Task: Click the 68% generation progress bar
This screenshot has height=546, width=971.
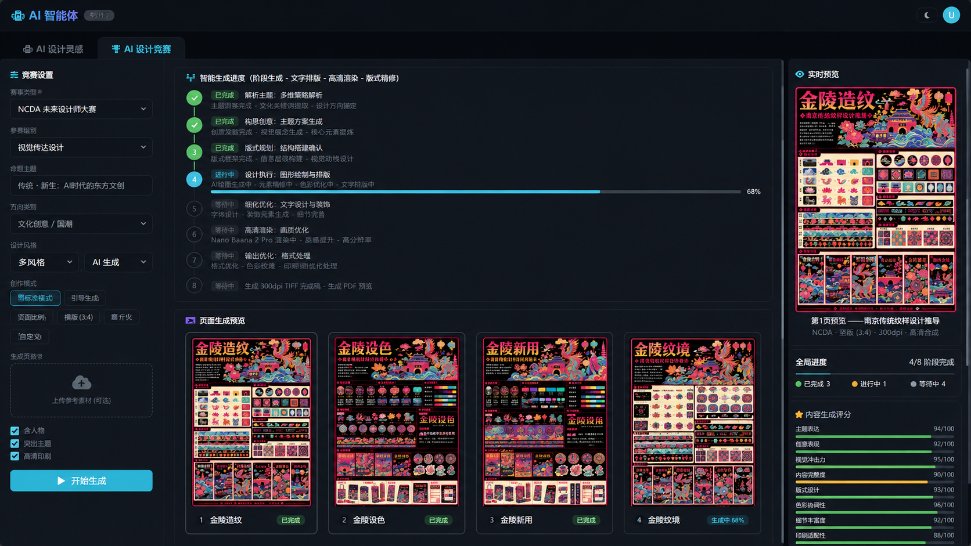Action: [476, 192]
